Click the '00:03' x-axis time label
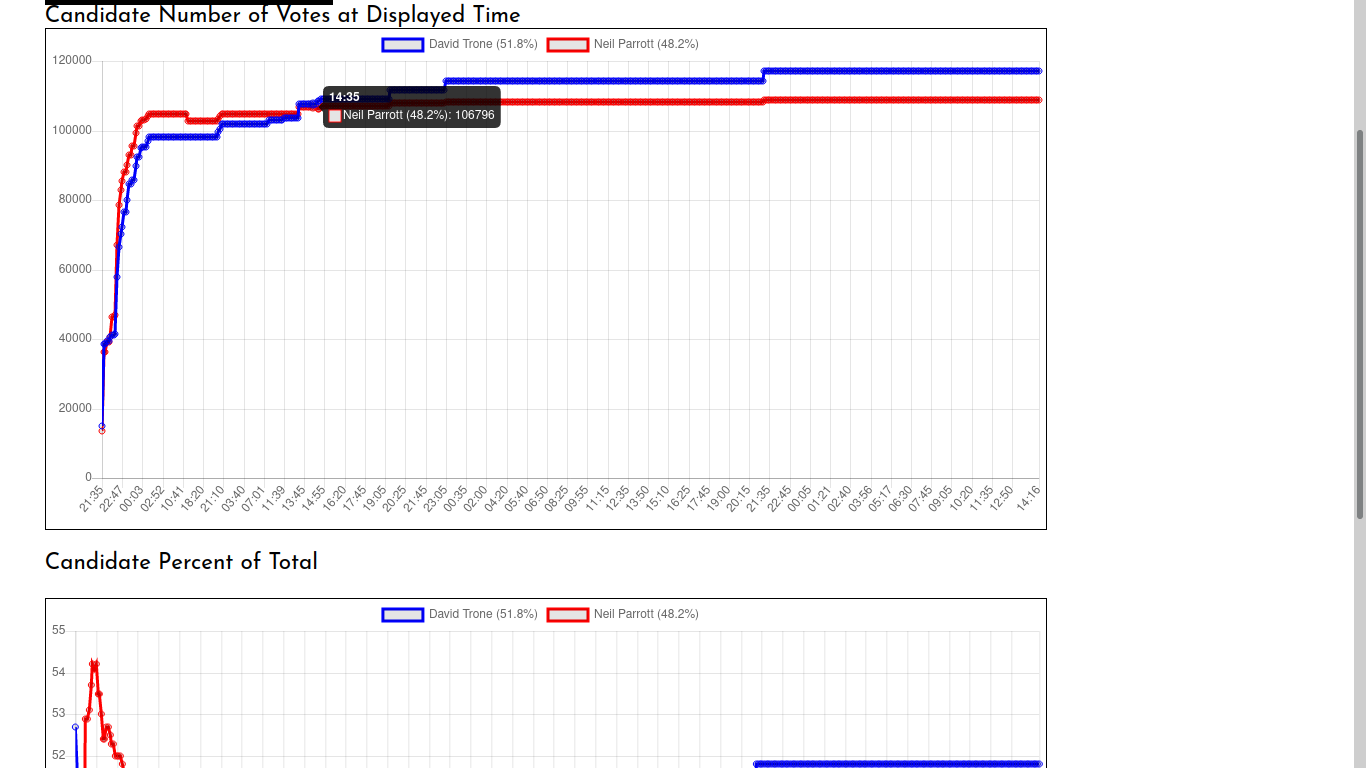The height and width of the screenshot is (768, 1366). (x=133, y=497)
